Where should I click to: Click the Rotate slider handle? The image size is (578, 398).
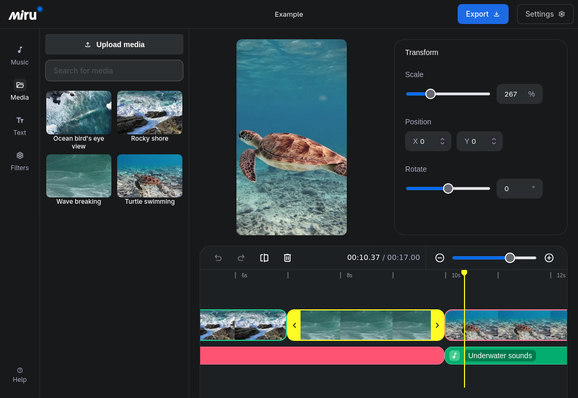(x=448, y=189)
